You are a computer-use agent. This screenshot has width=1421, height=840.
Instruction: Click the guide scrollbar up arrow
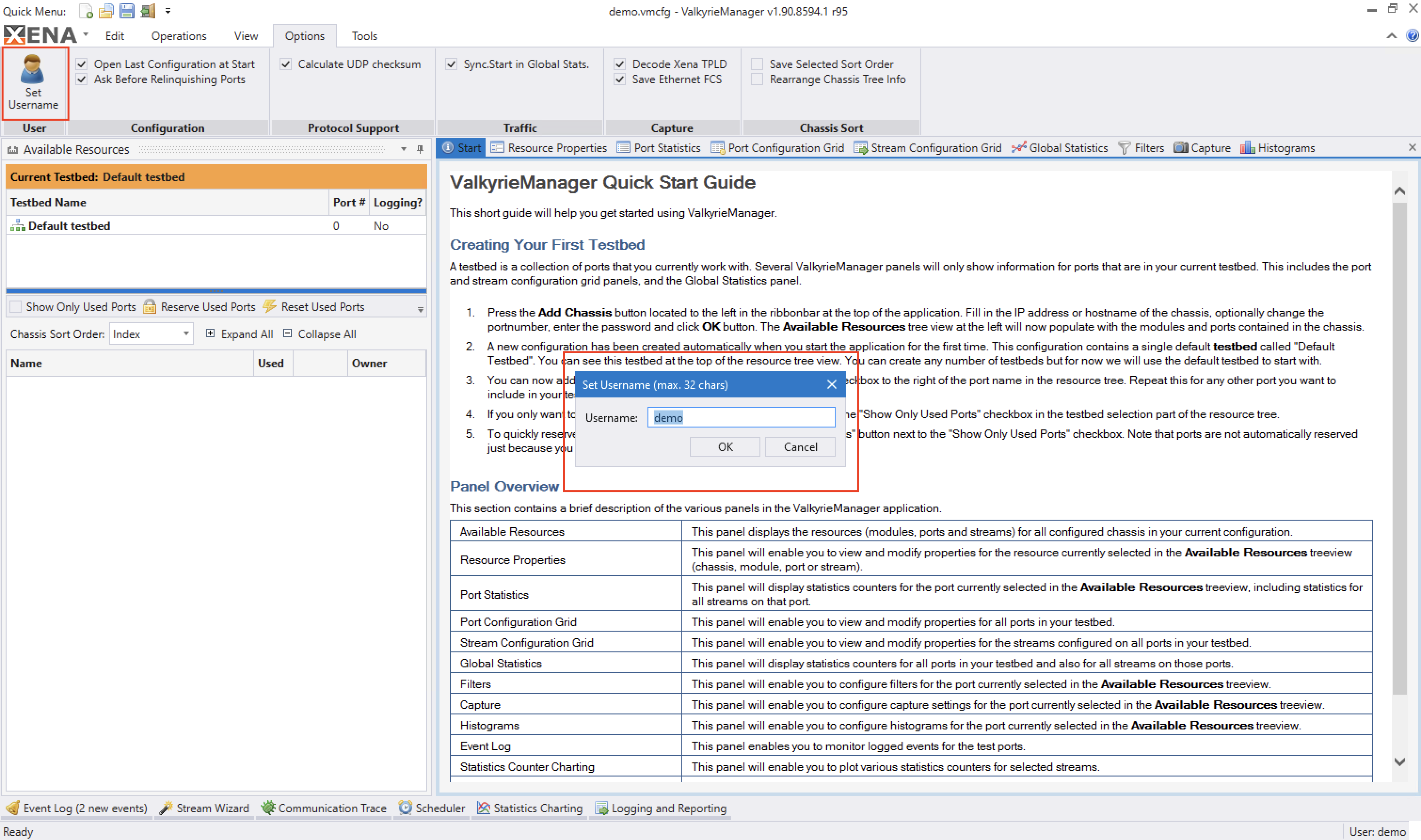coord(1400,191)
